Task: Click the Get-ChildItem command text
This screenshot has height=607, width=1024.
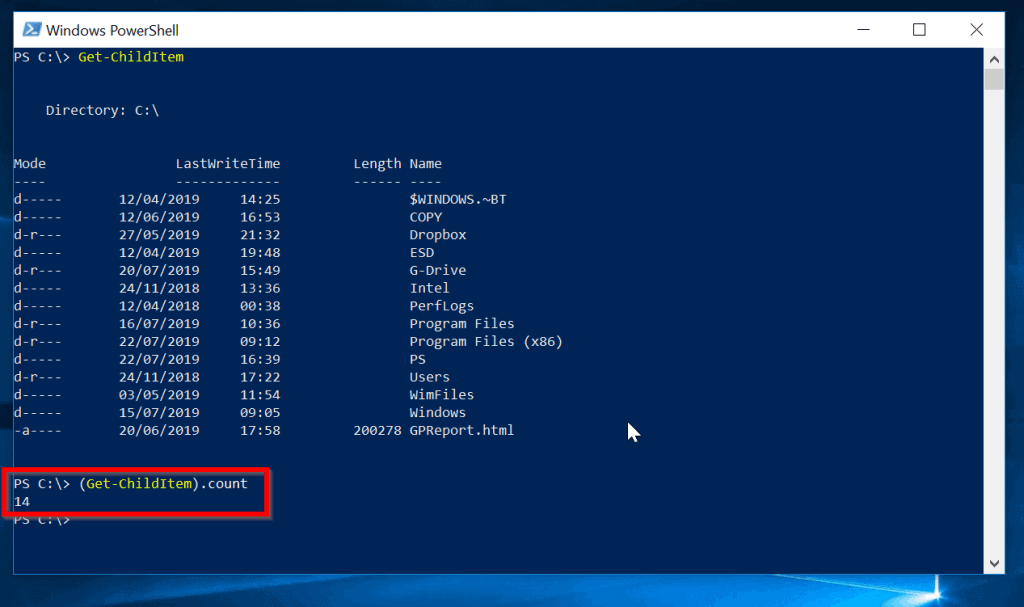Action: coord(130,57)
